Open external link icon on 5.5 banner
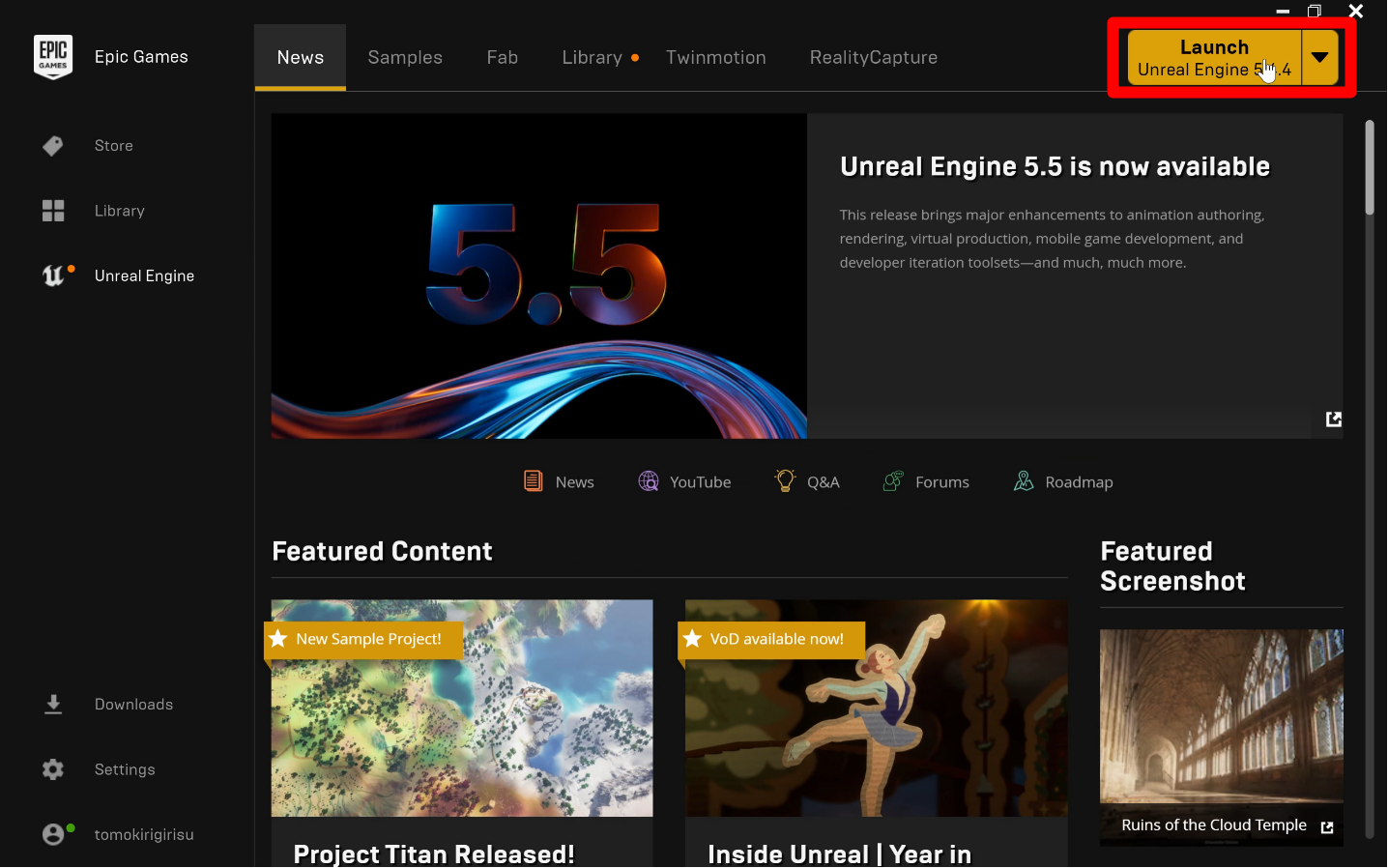Viewport: 1388px width, 868px height. (1334, 419)
